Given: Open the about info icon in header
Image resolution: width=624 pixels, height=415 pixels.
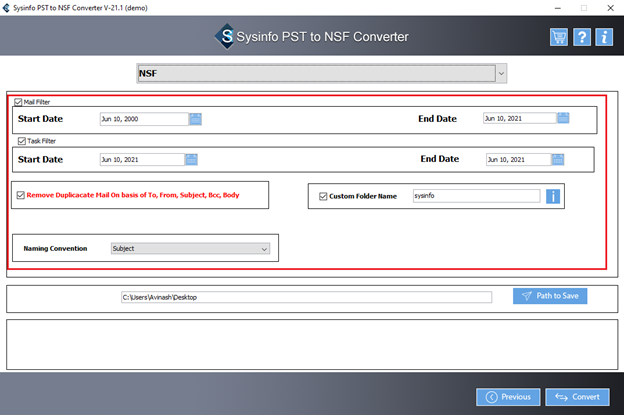Looking at the screenshot, I should tap(604, 37).
